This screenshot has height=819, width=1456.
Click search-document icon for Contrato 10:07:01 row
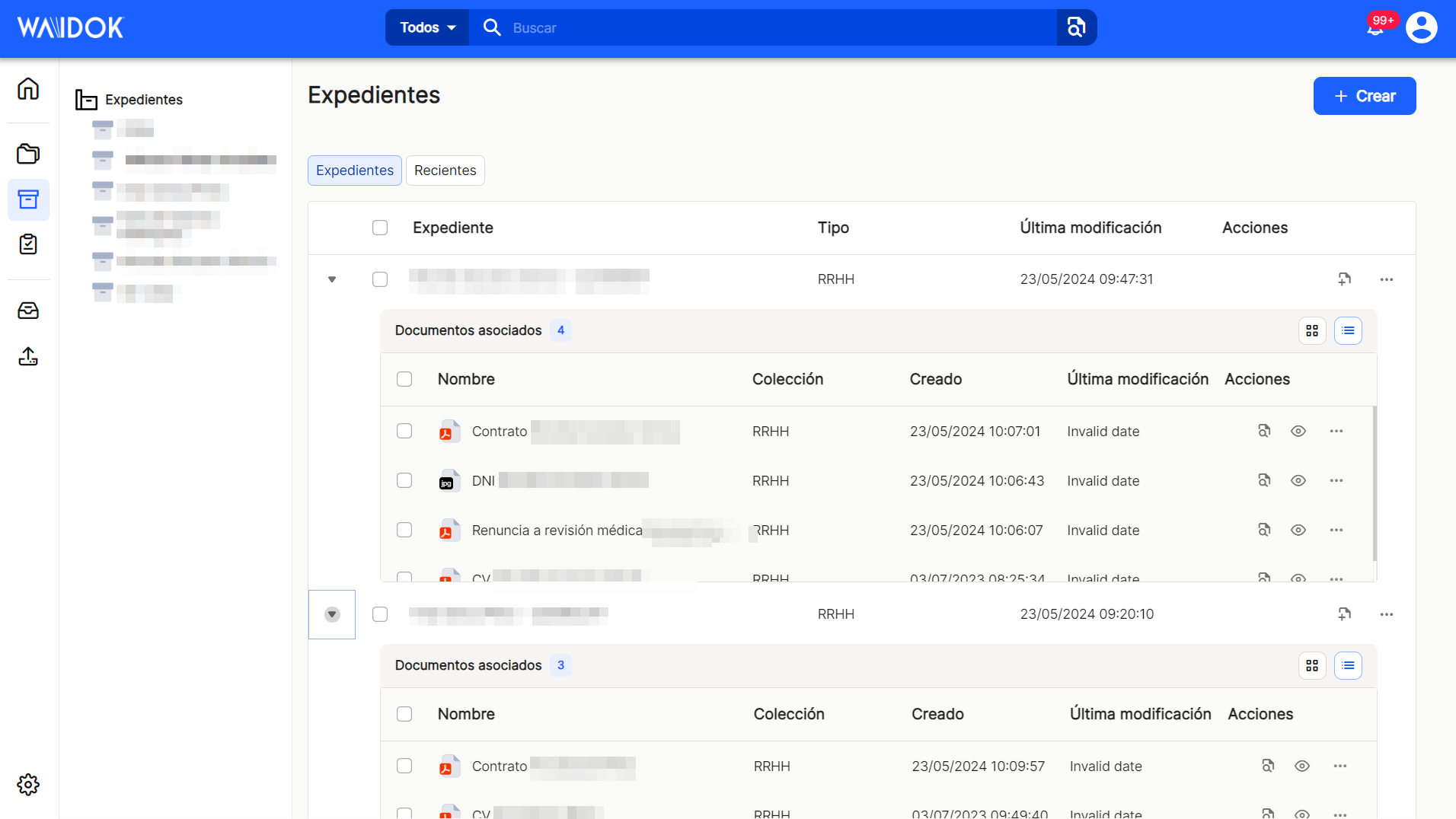coord(1264,431)
